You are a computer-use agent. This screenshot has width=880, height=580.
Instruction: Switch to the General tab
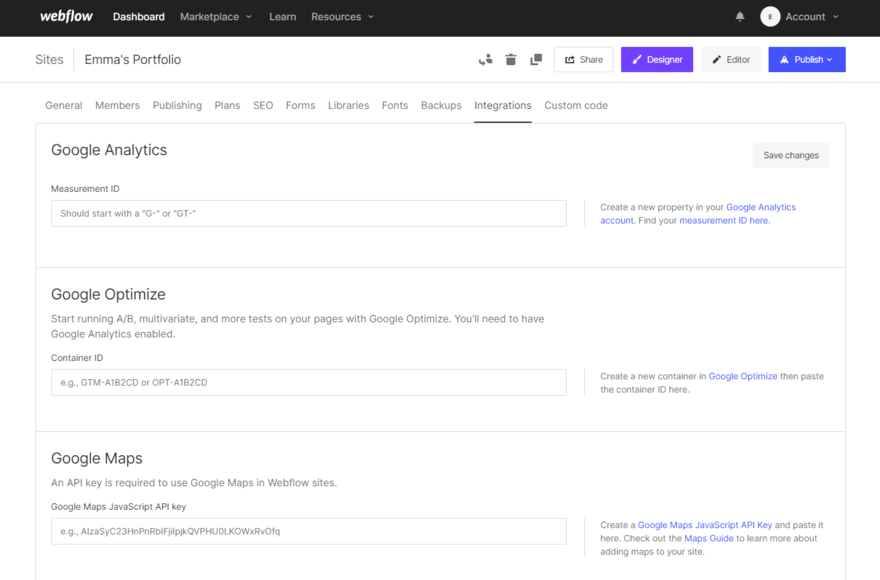pos(63,106)
